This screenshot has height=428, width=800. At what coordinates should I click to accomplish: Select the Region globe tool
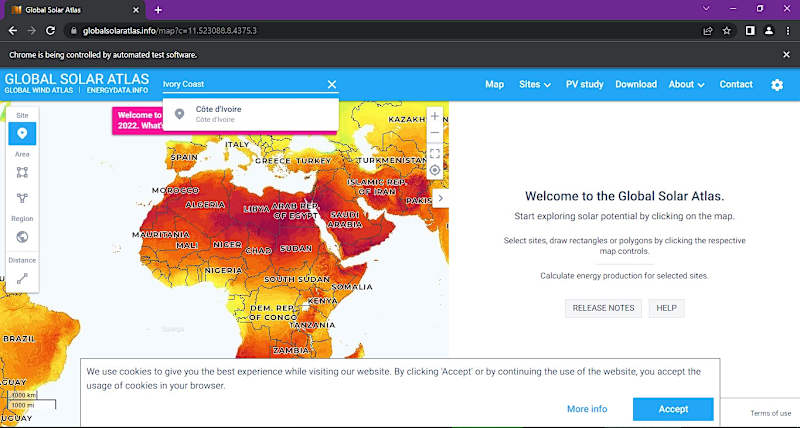(22, 237)
